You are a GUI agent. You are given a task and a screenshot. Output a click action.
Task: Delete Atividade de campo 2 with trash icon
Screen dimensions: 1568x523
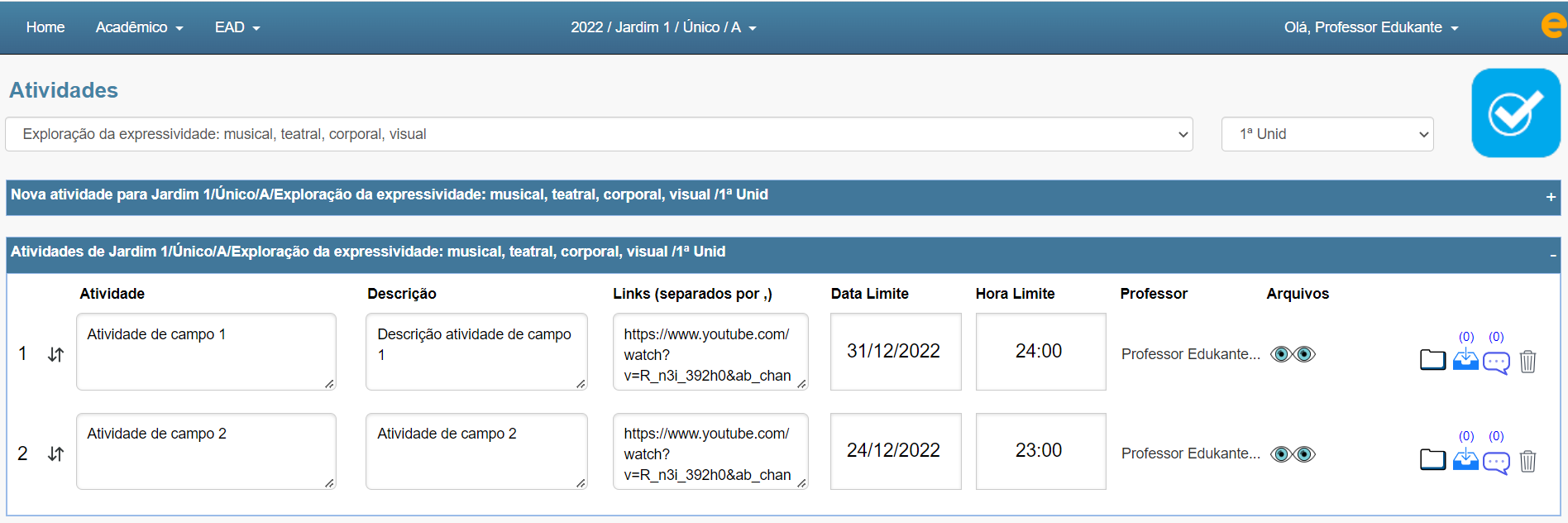click(1527, 461)
